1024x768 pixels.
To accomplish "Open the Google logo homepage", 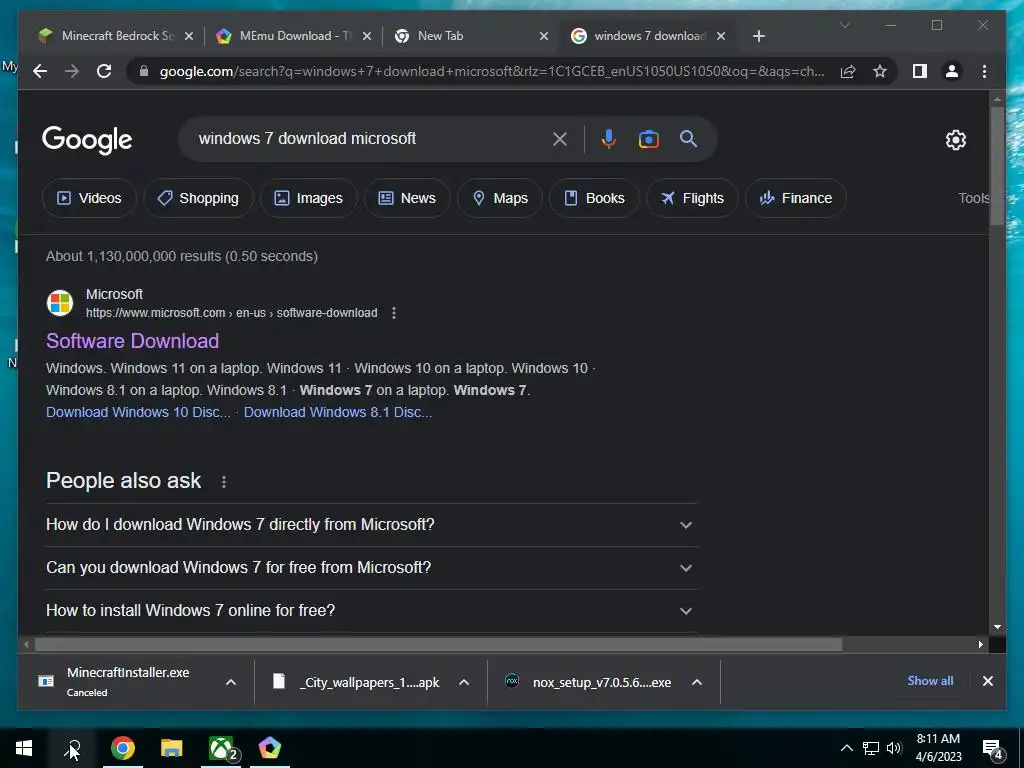I will [x=87, y=140].
